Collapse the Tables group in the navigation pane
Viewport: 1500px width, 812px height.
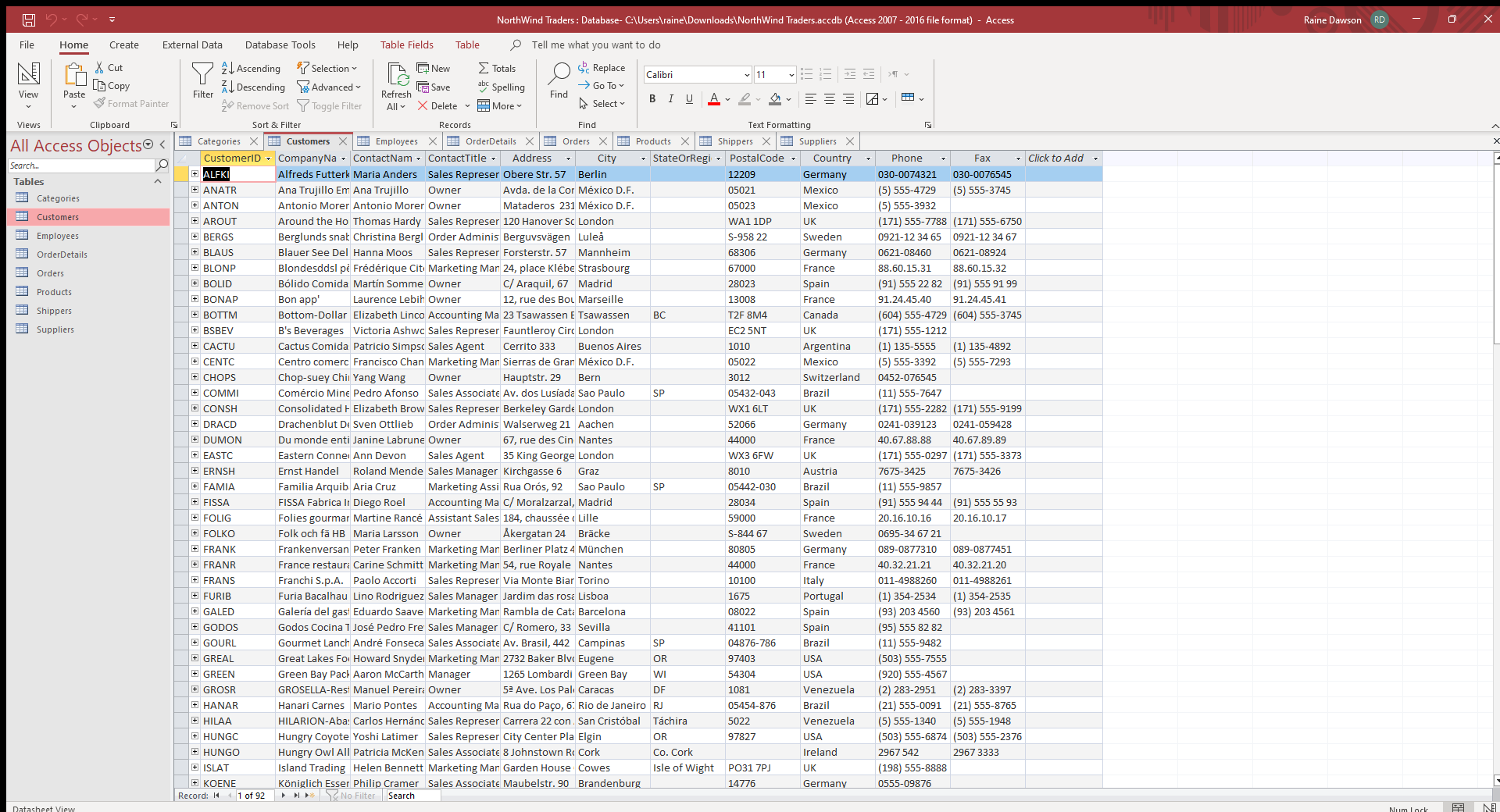(x=157, y=181)
